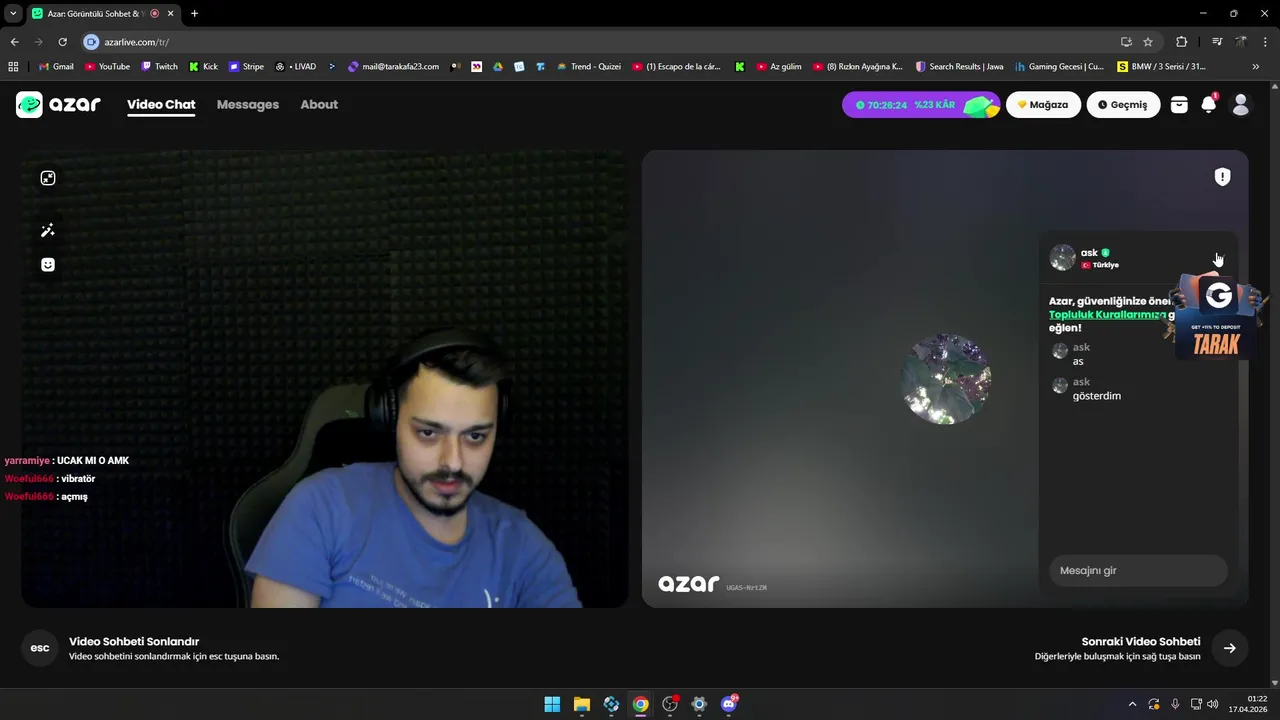Viewport: 1280px width, 720px height.
Task: Click the partner's circular avatar in video
Action: tap(945, 379)
